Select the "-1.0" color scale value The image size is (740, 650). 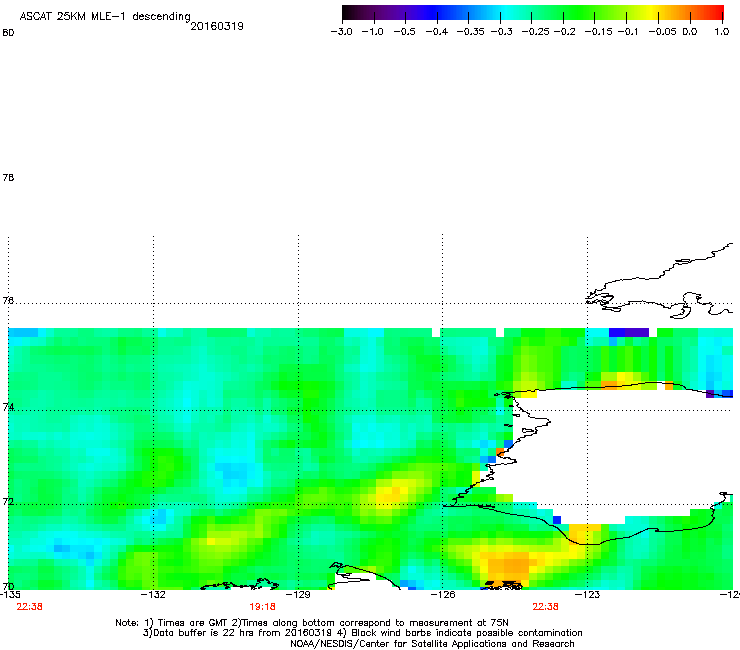(x=373, y=32)
